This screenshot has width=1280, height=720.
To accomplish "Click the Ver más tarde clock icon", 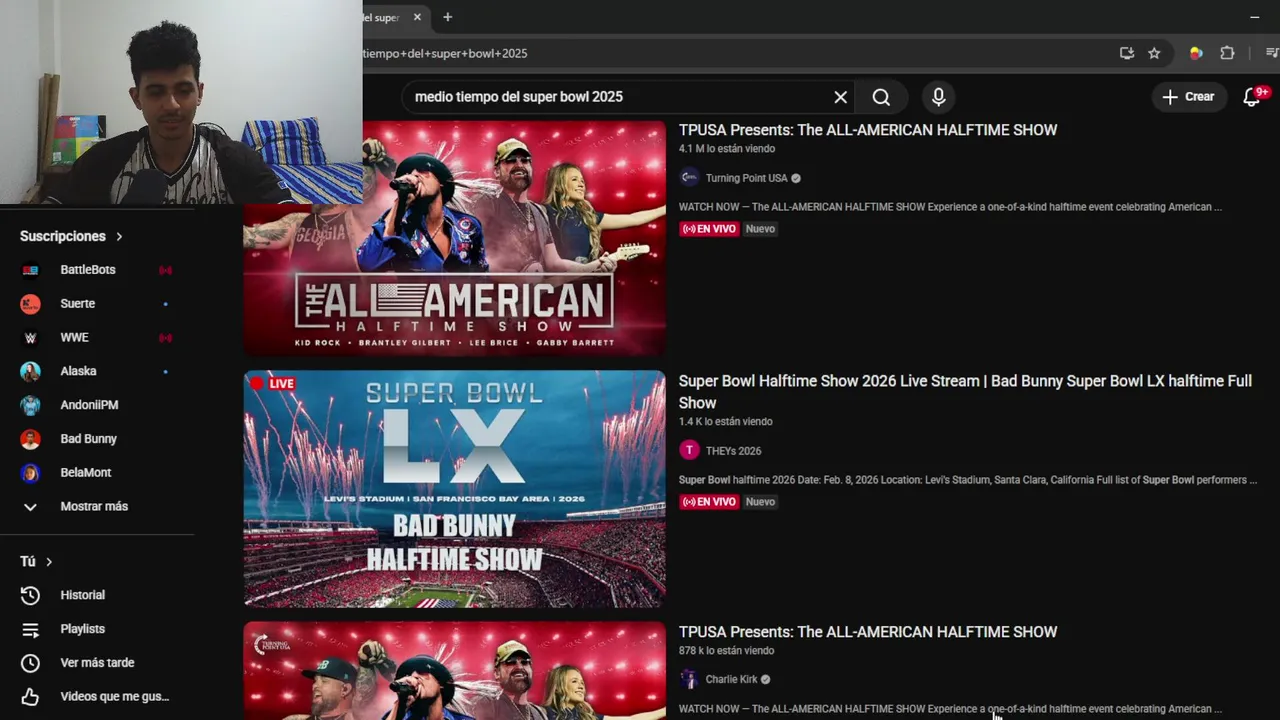I will [31, 663].
